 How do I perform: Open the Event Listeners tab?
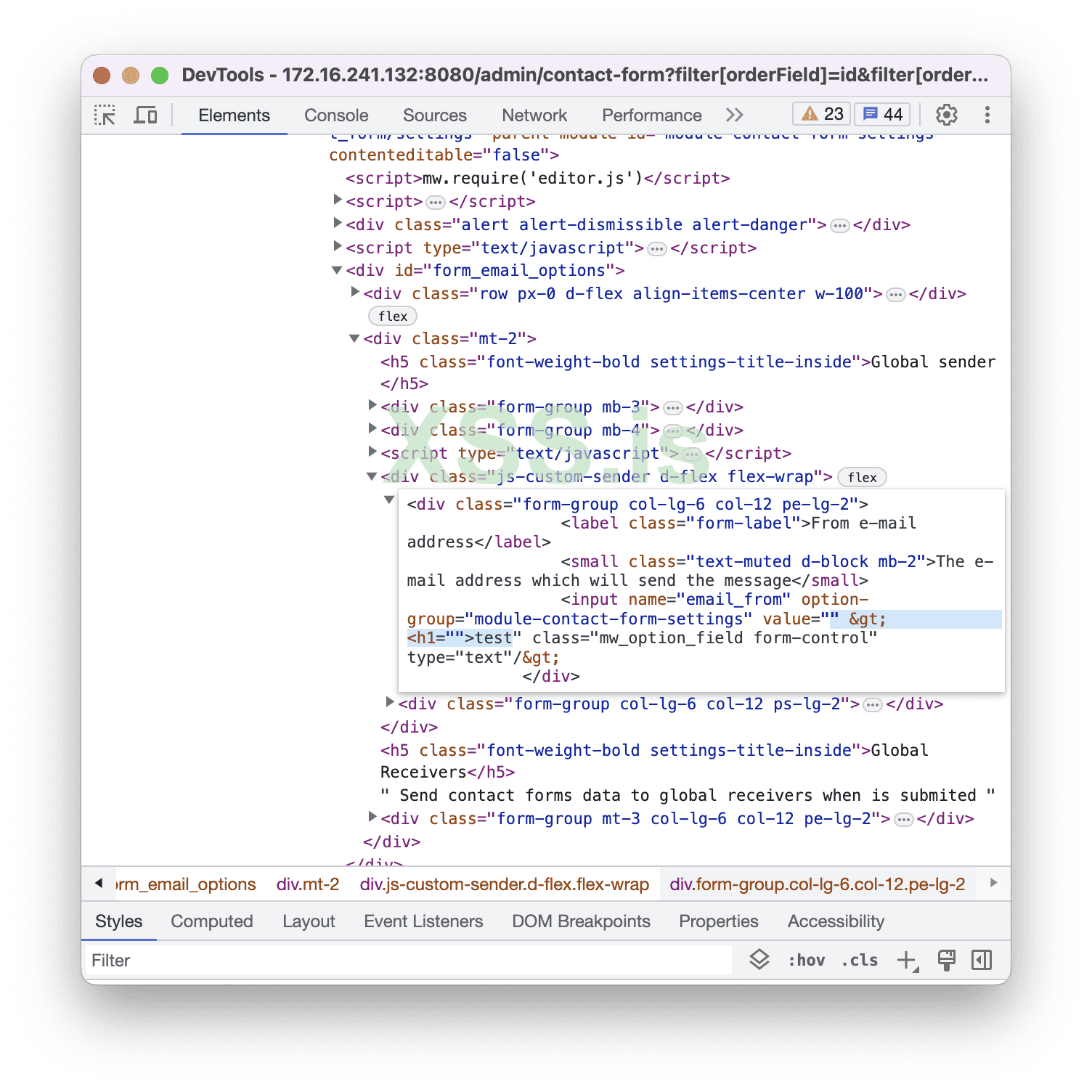click(423, 921)
